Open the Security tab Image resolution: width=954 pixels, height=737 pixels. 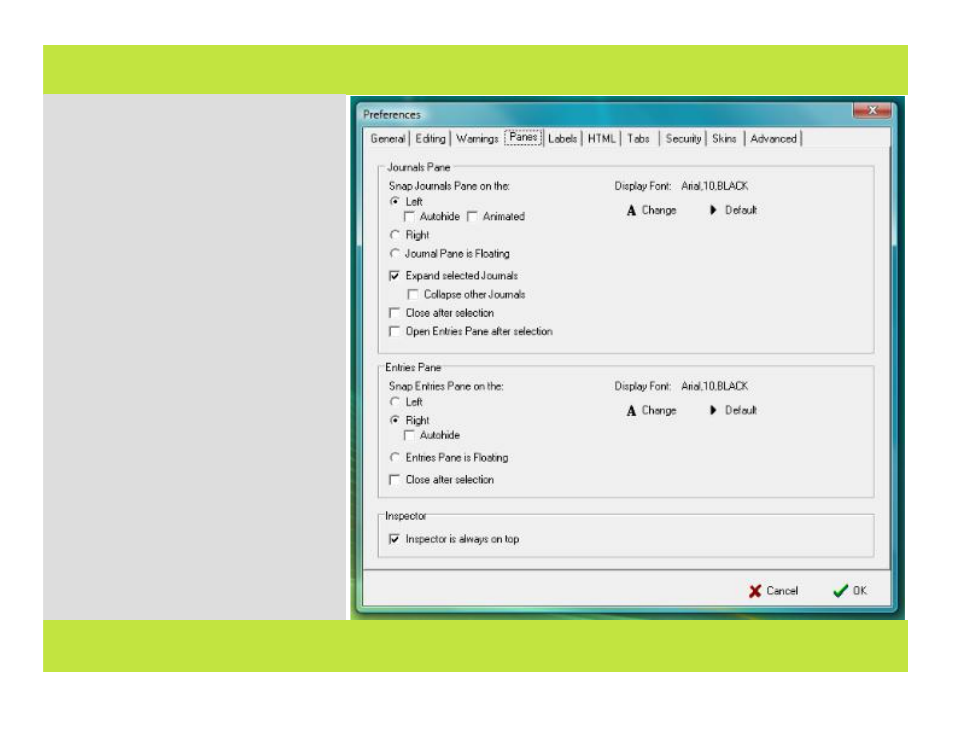pos(683,139)
